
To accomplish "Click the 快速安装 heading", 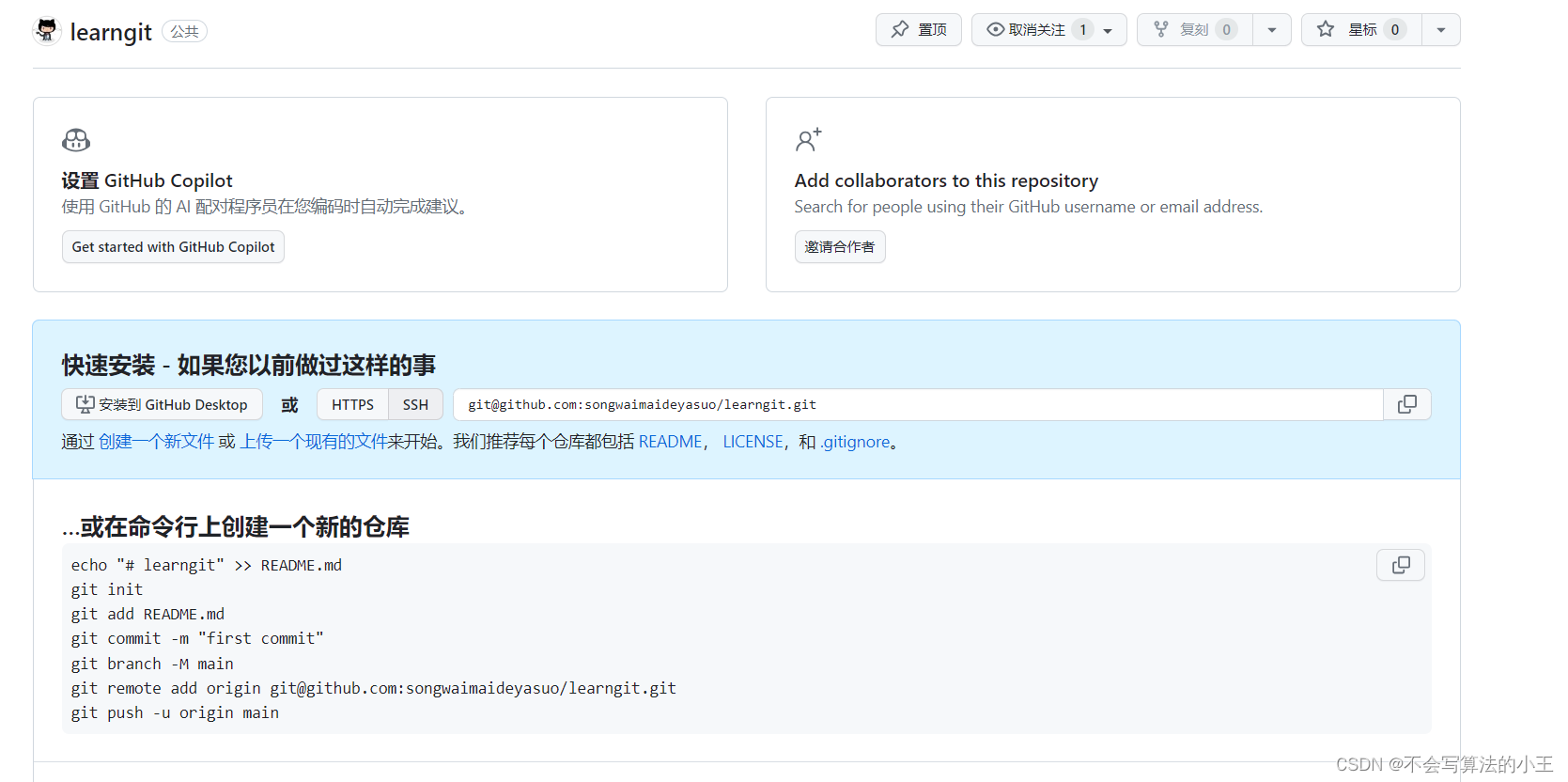I will click(x=249, y=366).
